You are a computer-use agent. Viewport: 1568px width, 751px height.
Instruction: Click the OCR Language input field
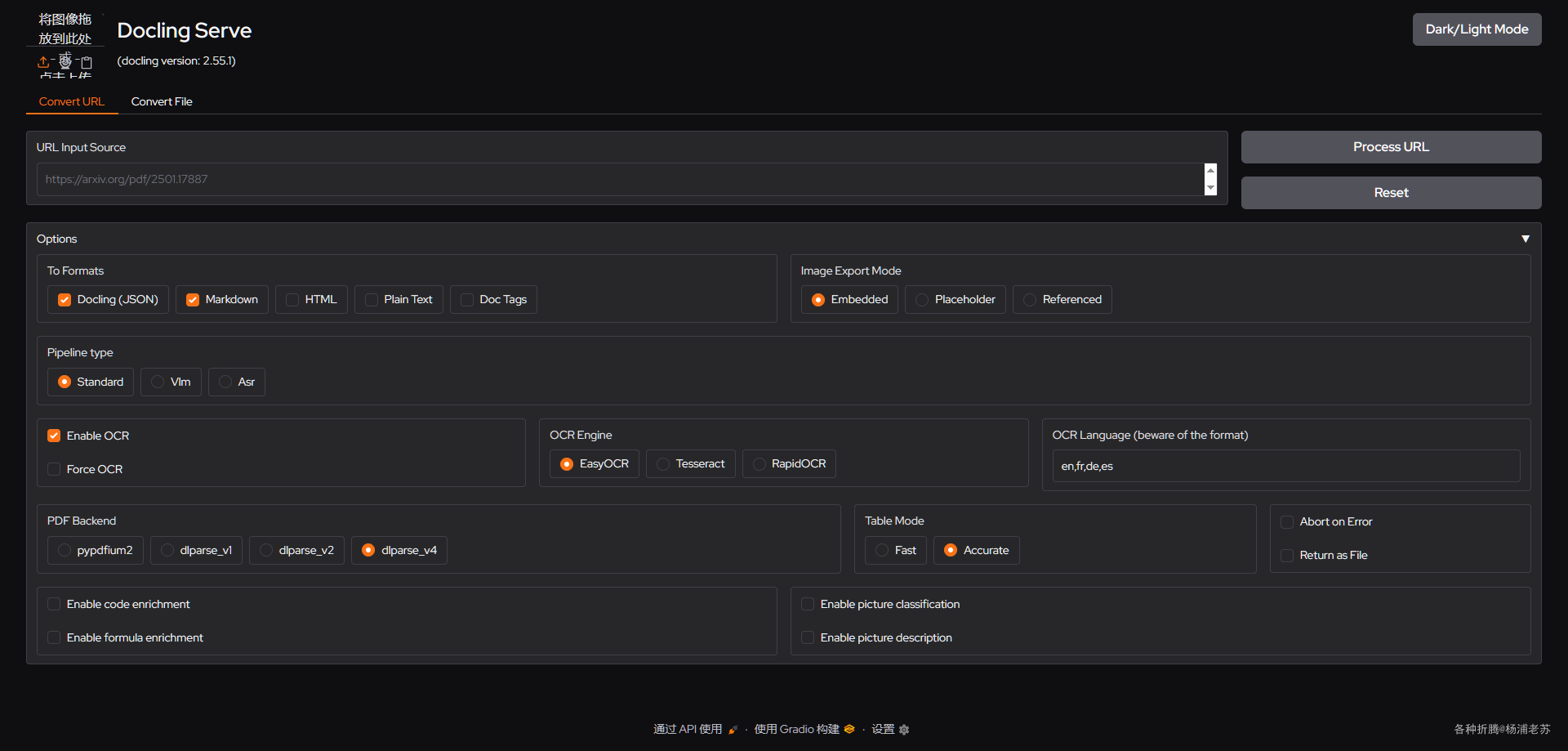[1286, 466]
